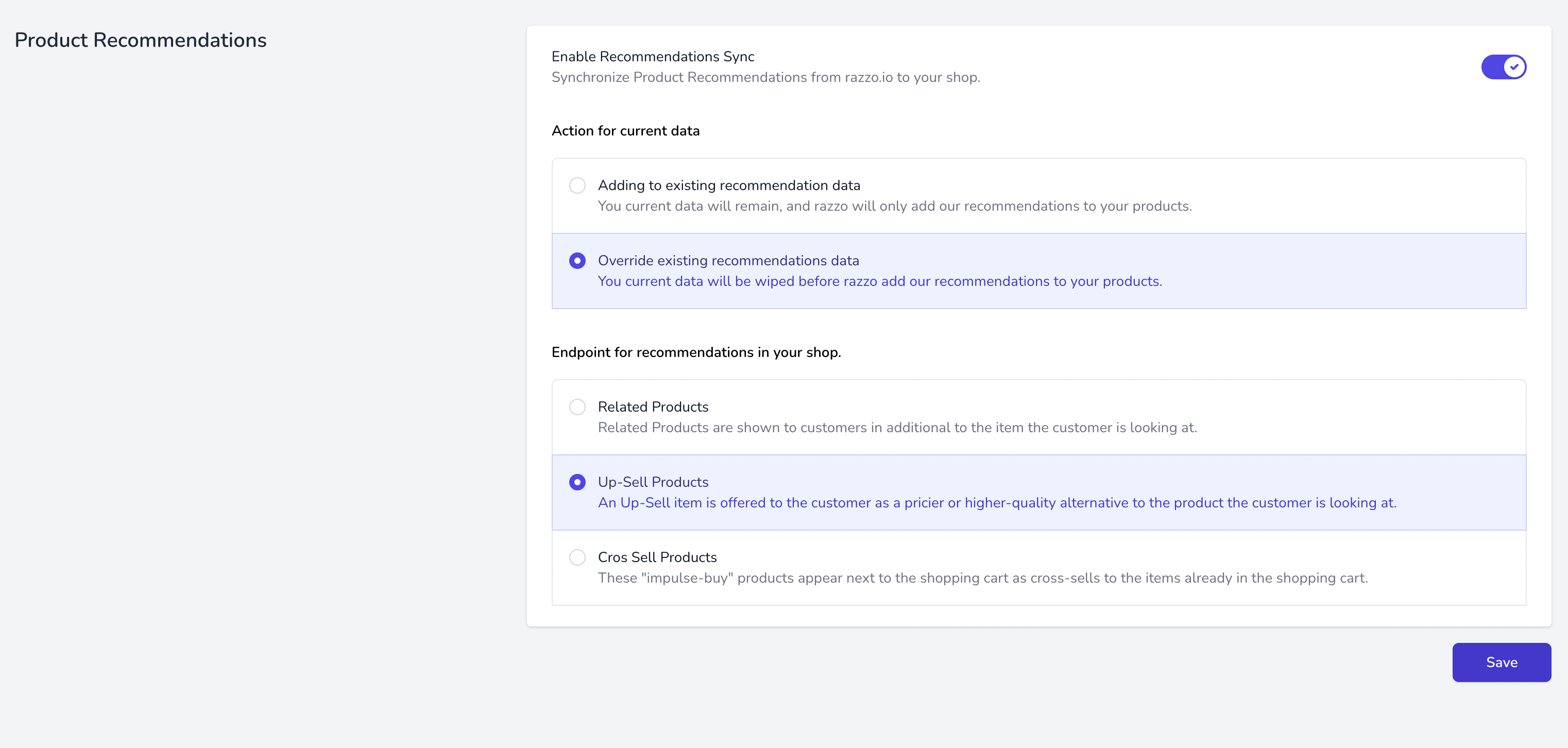The height and width of the screenshot is (748, 1568).
Task: Click the 'Action for current data' heading
Action: click(626, 131)
